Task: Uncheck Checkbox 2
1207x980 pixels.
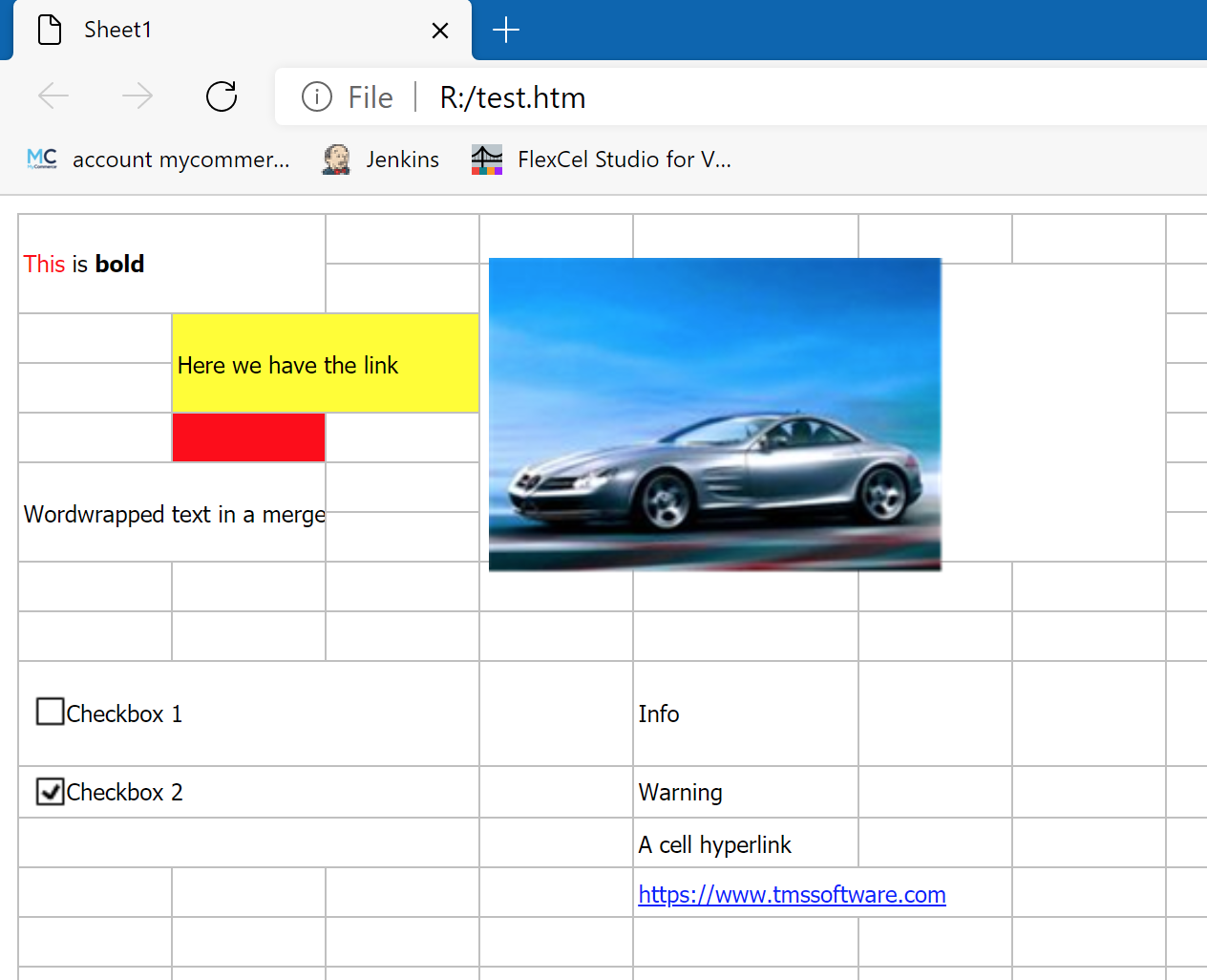Action: (x=50, y=791)
